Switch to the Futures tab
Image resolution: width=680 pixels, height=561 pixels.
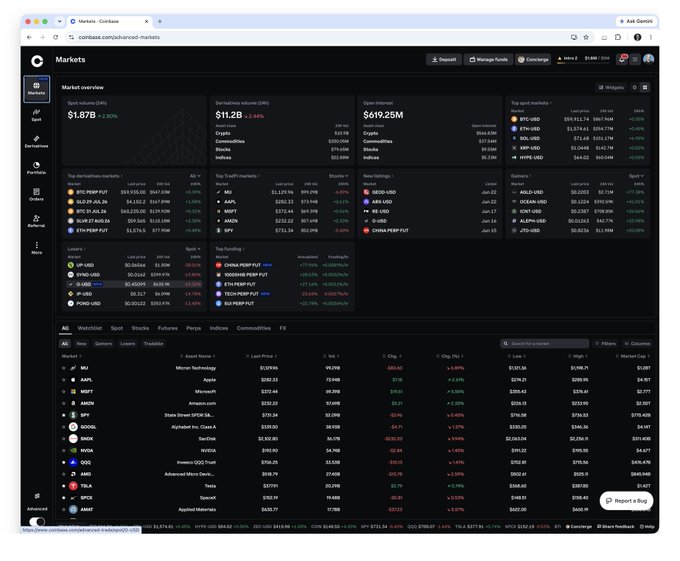(x=167, y=328)
